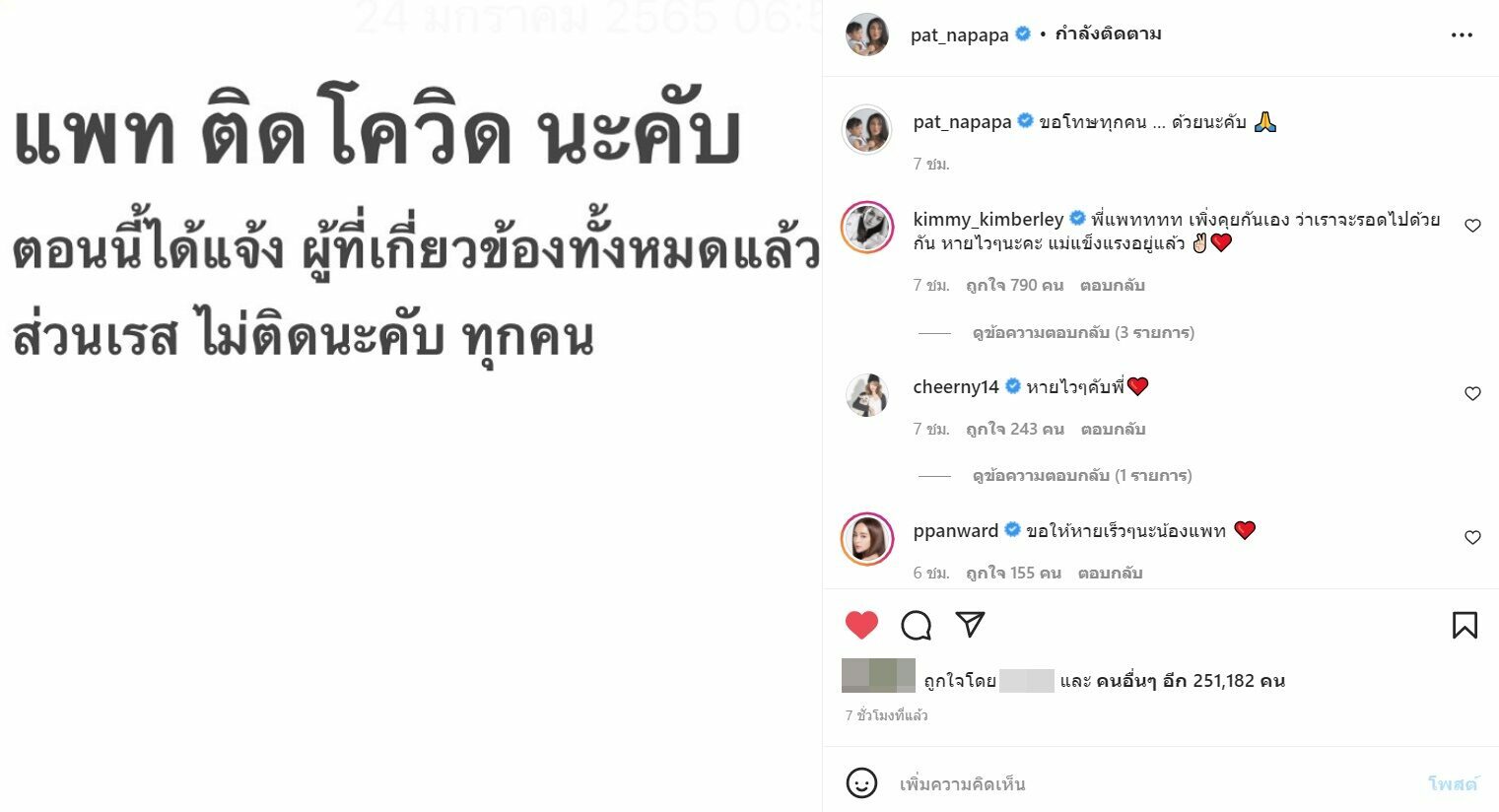Image resolution: width=1499 pixels, height=812 pixels.
Task: Unlike the post with the red heart icon
Action: point(861,625)
